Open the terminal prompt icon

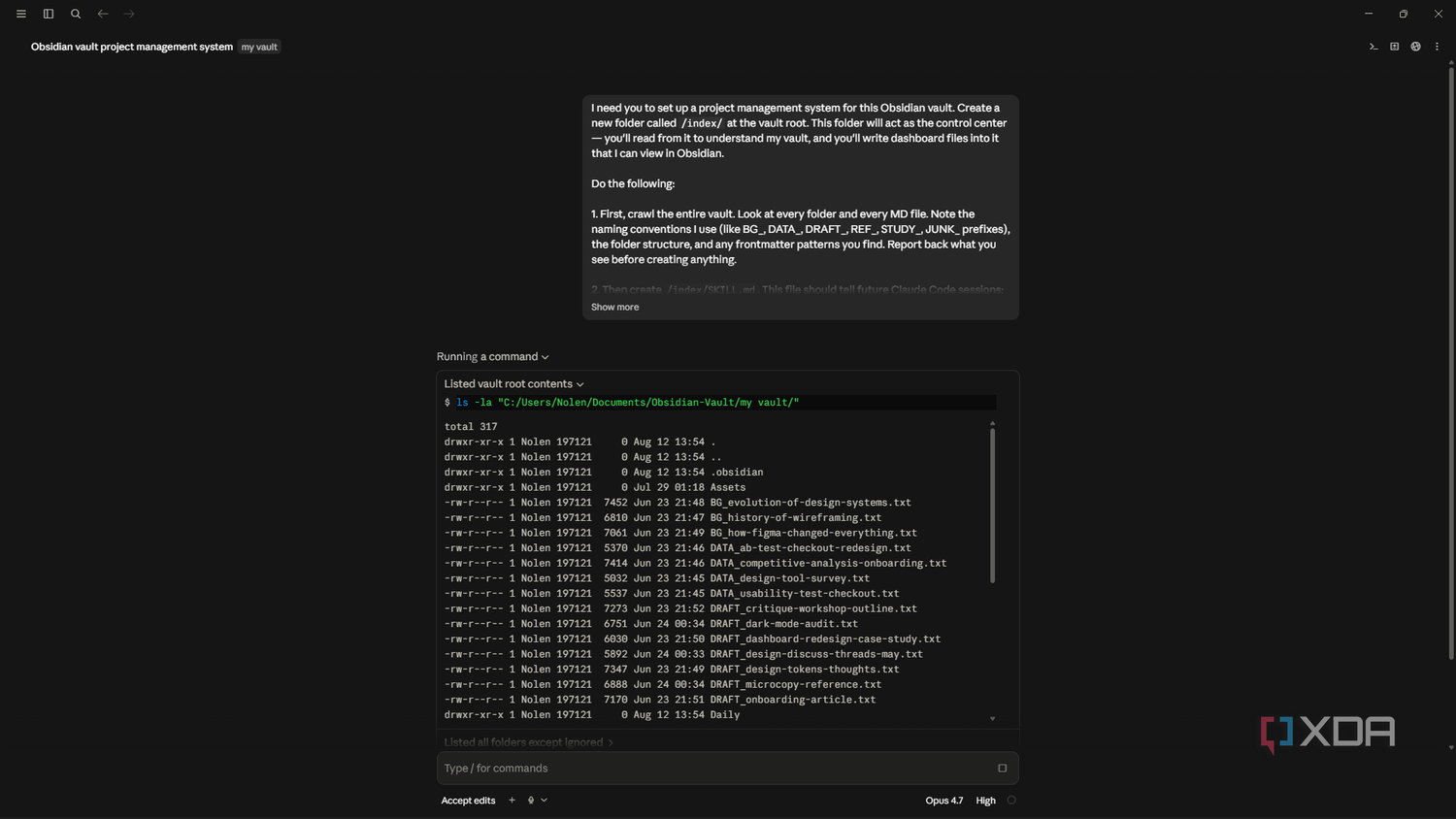tap(1373, 47)
